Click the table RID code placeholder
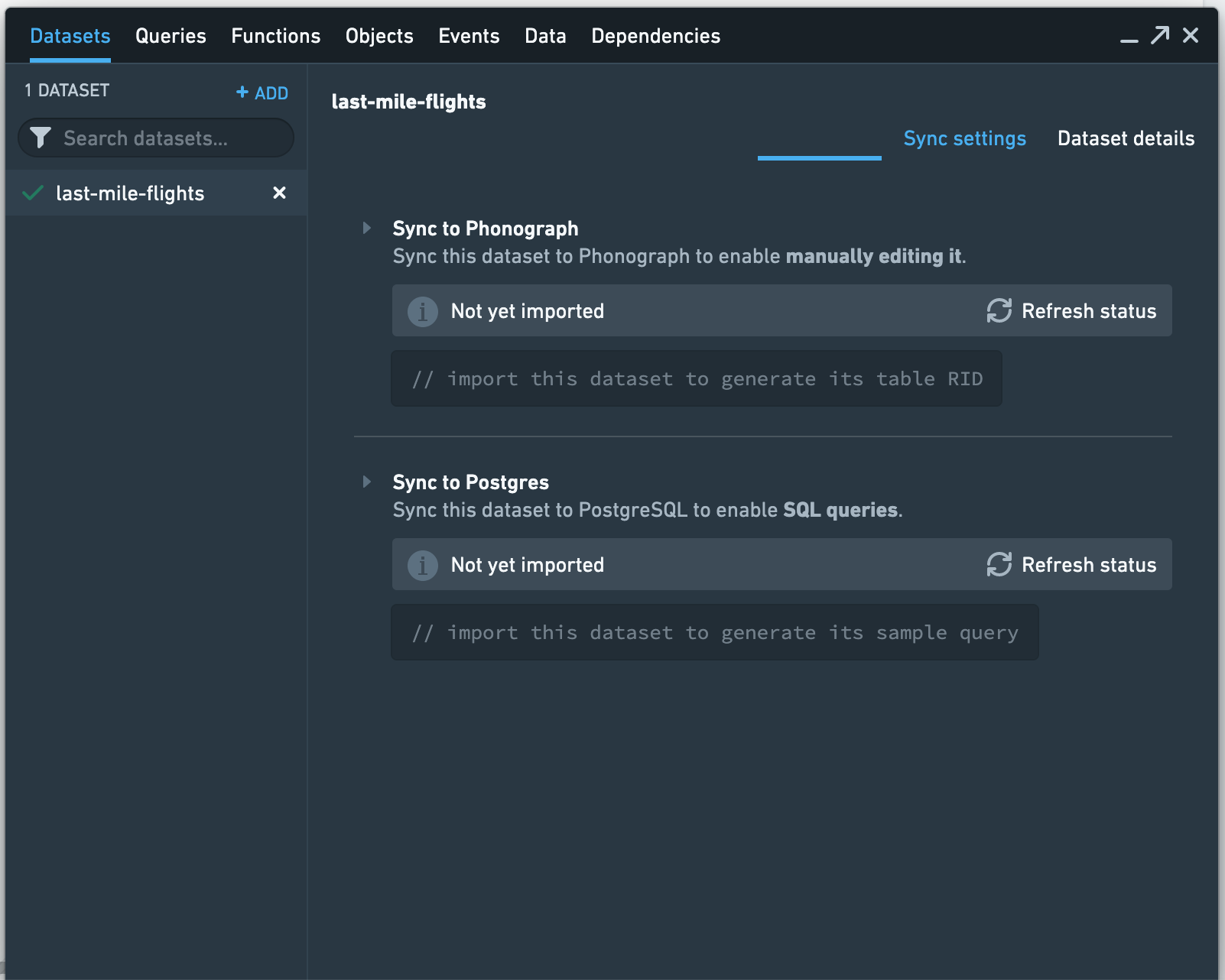 pyautogui.click(x=697, y=378)
